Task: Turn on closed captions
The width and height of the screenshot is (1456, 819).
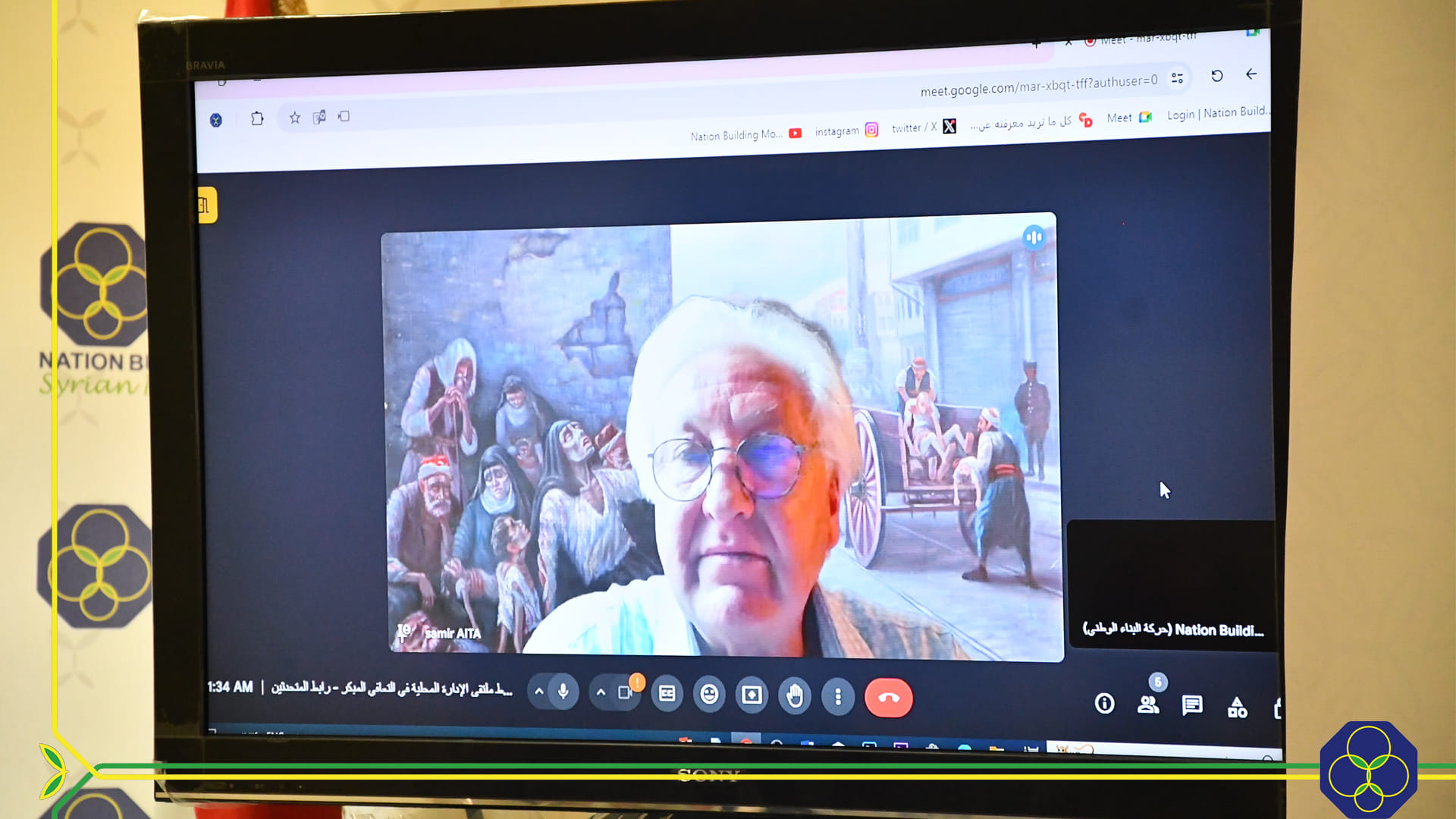Action: pyautogui.click(x=667, y=694)
